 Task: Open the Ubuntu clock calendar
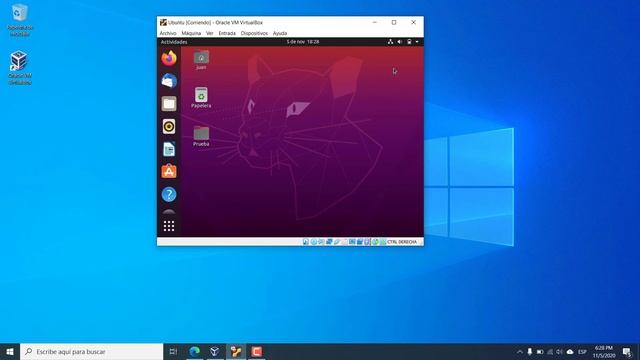point(303,42)
